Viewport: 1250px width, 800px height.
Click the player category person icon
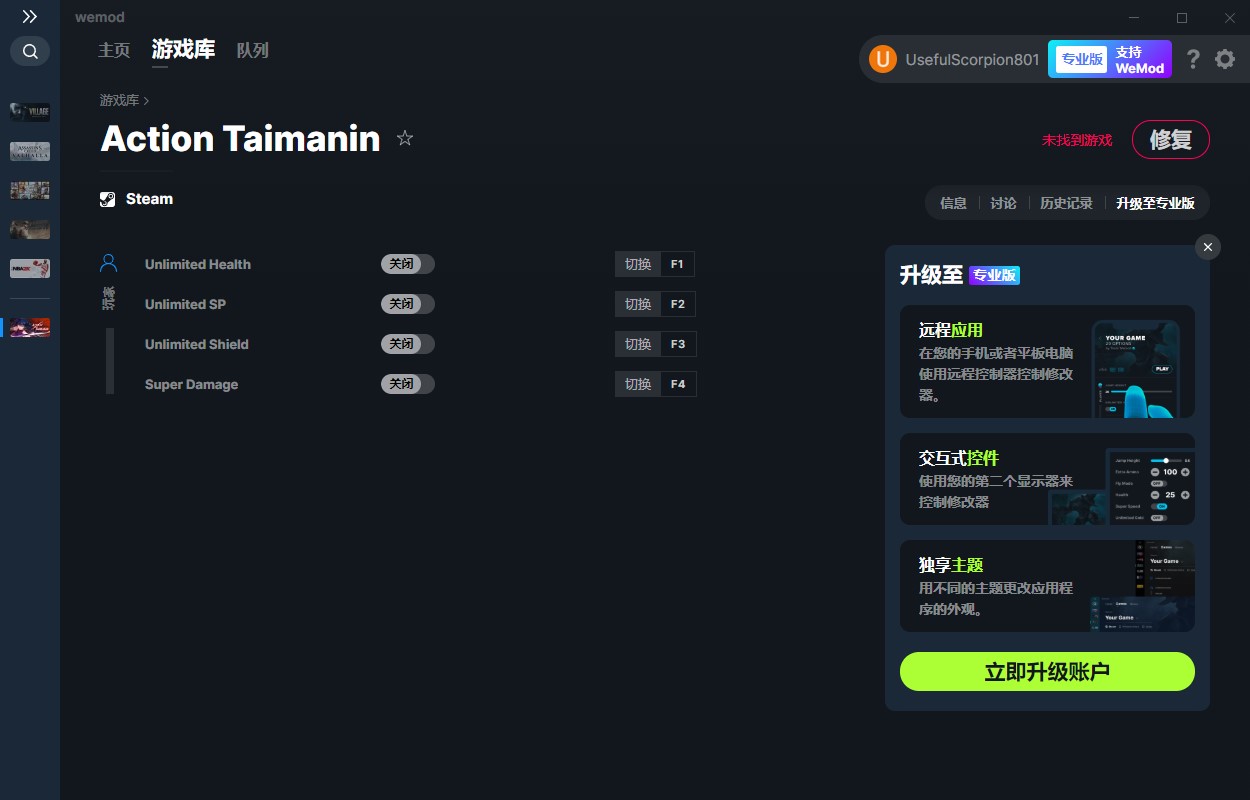(x=109, y=264)
